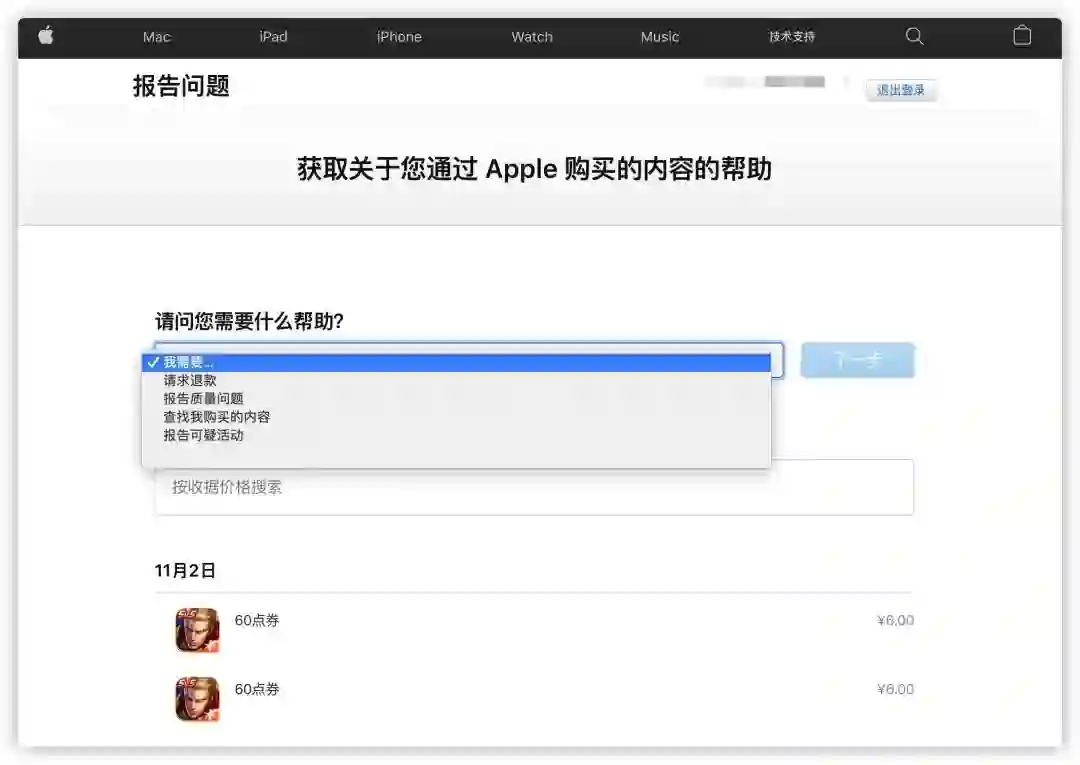This screenshot has width=1080, height=765.
Task: Open the 技术支持 navigation item
Action: 792,36
